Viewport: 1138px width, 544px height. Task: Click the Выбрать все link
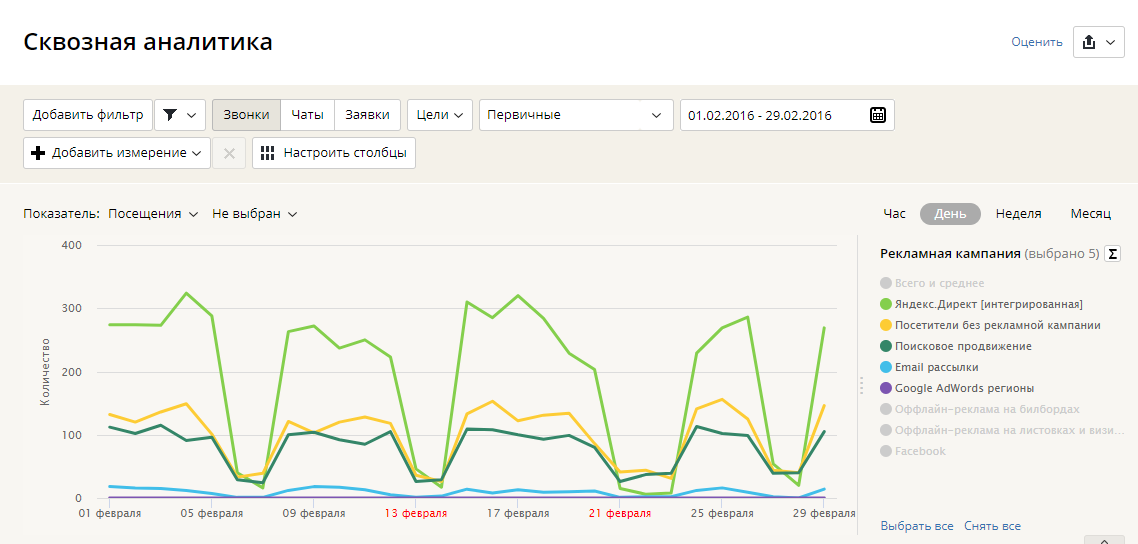coord(917,526)
